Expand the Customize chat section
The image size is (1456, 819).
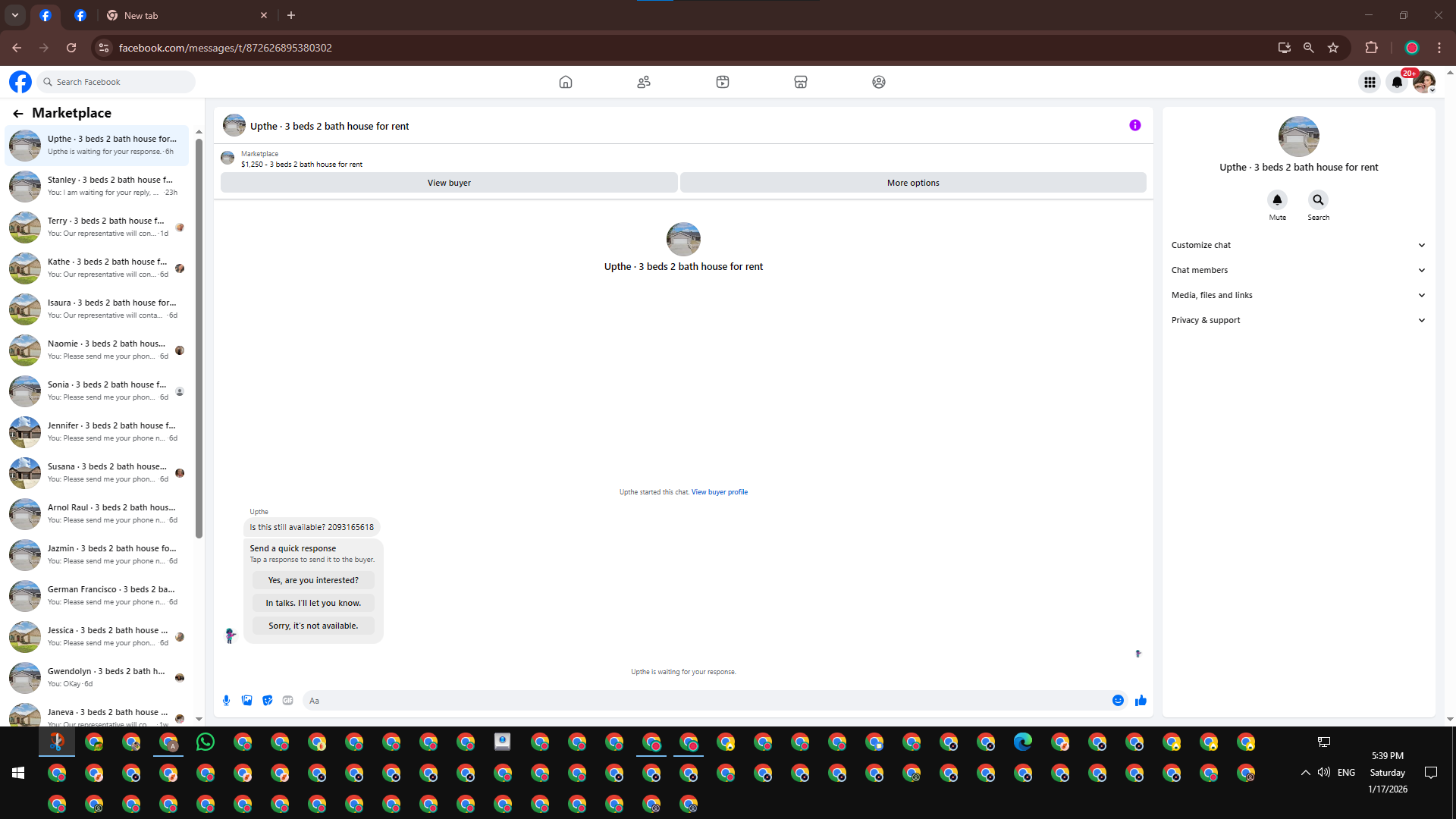[x=1298, y=245]
